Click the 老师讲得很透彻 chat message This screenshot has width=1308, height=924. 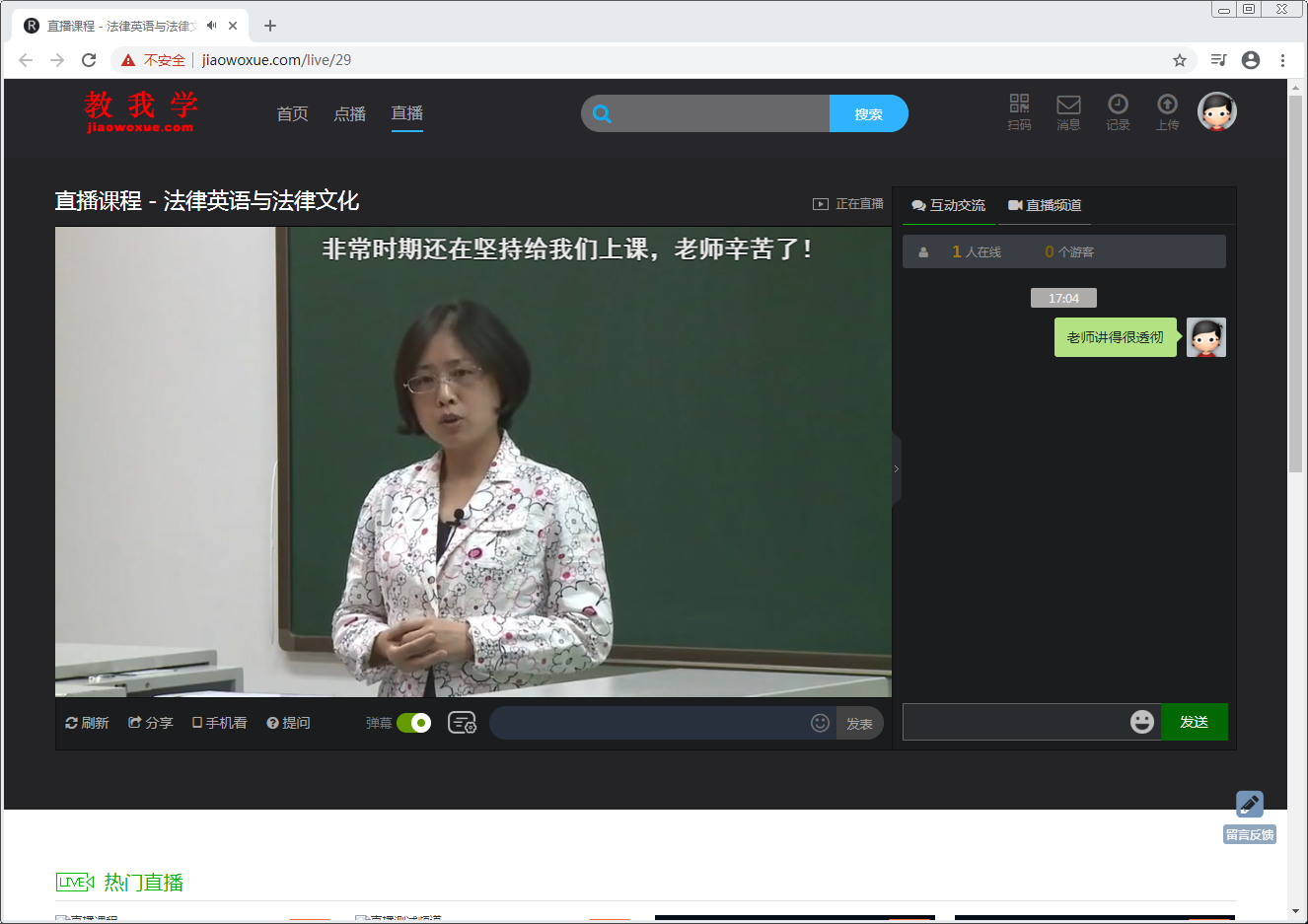coord(1115,337)
